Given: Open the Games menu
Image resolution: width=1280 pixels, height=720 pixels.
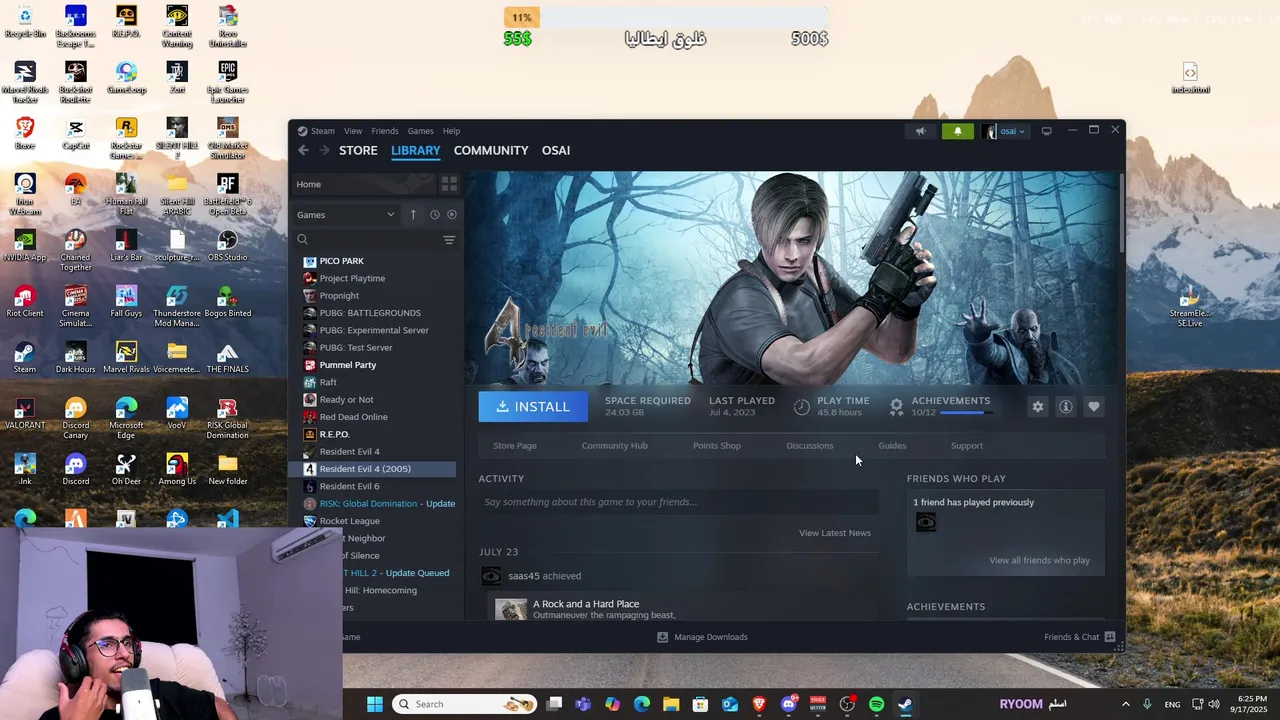Looking at the screenshot, I should pos(420,131).
